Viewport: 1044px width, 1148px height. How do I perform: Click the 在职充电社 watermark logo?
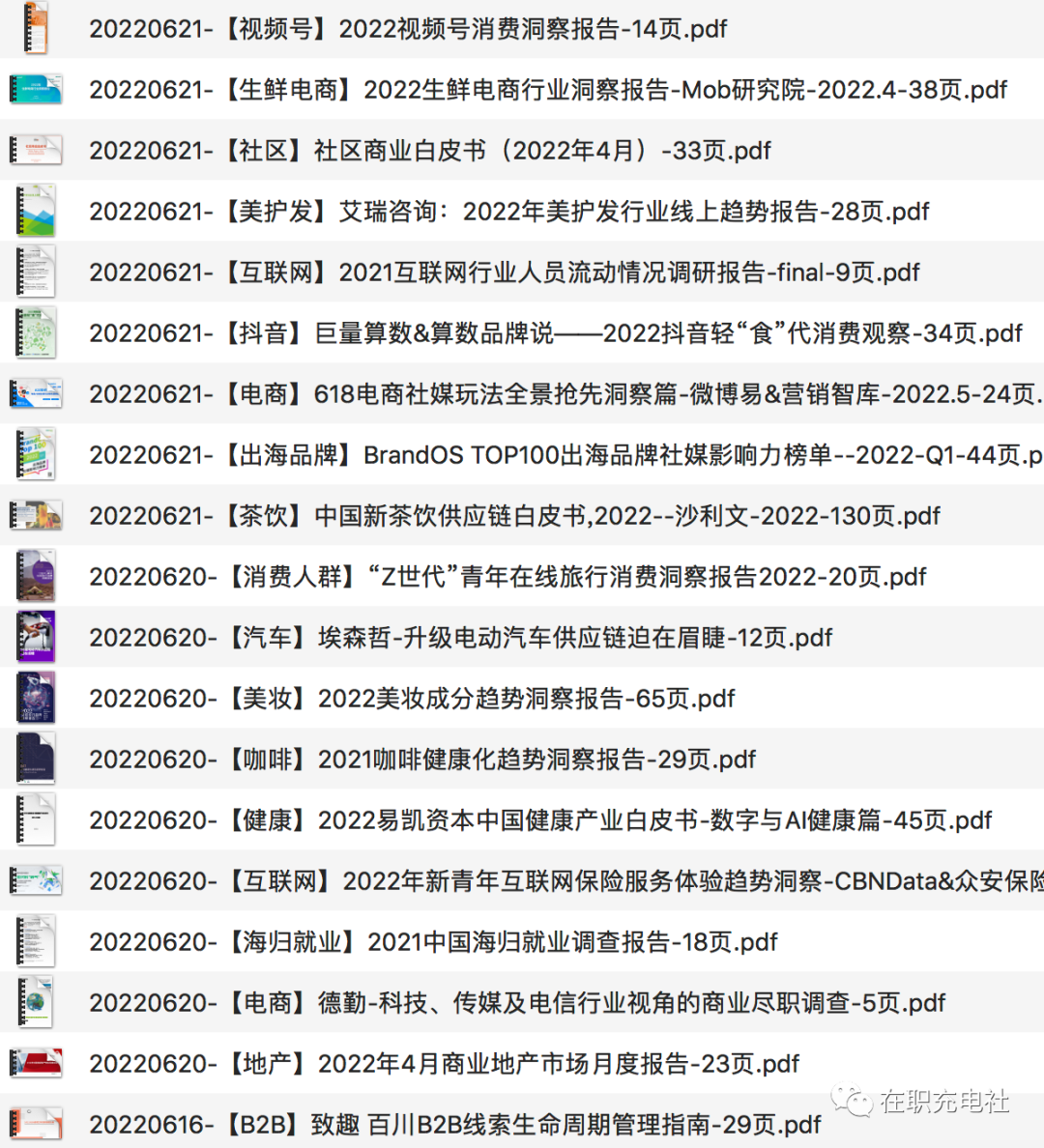pyautogui.click(x=921, y=1101)
